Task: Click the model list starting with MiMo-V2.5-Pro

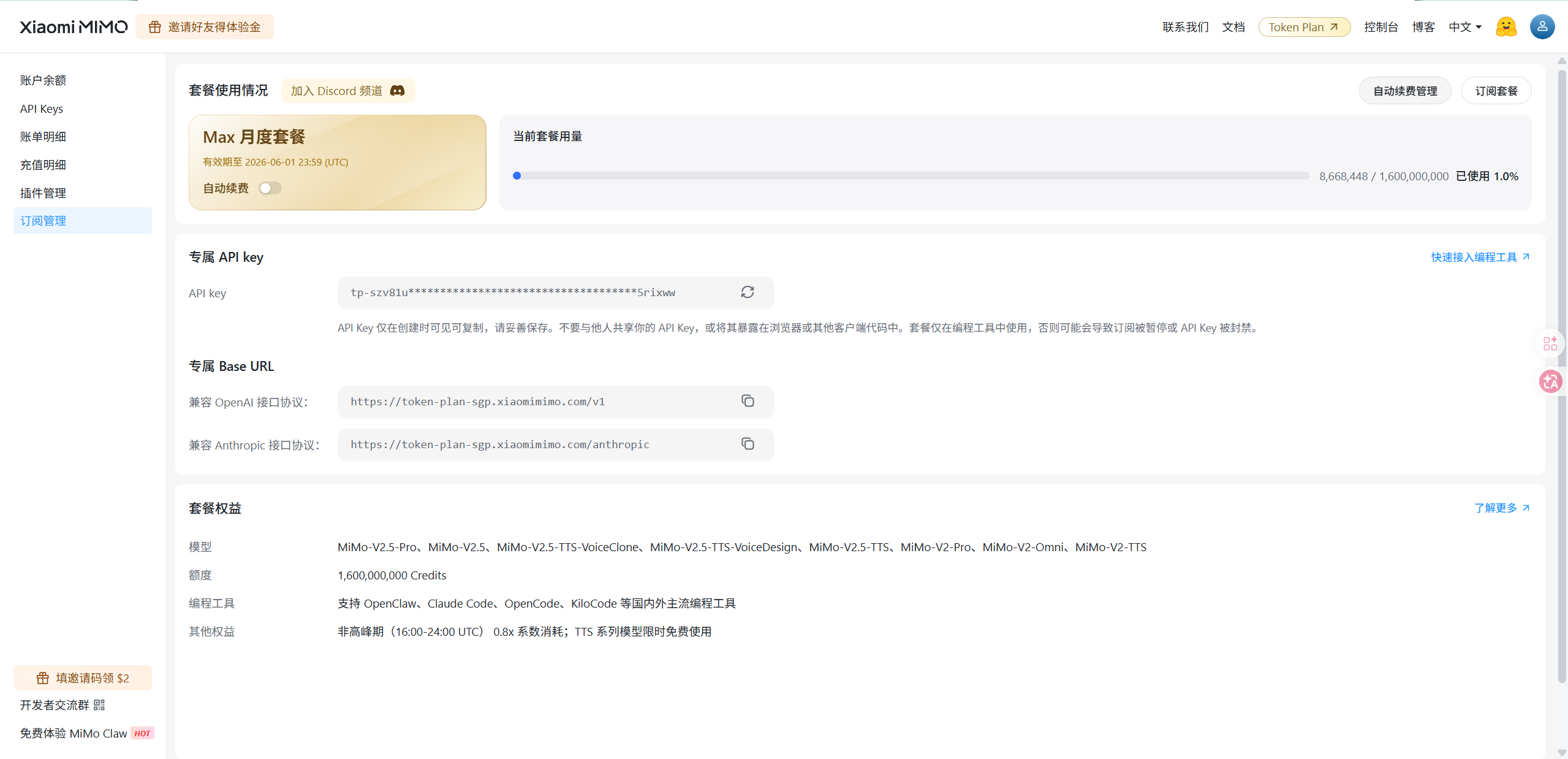Action: (742, 547)
